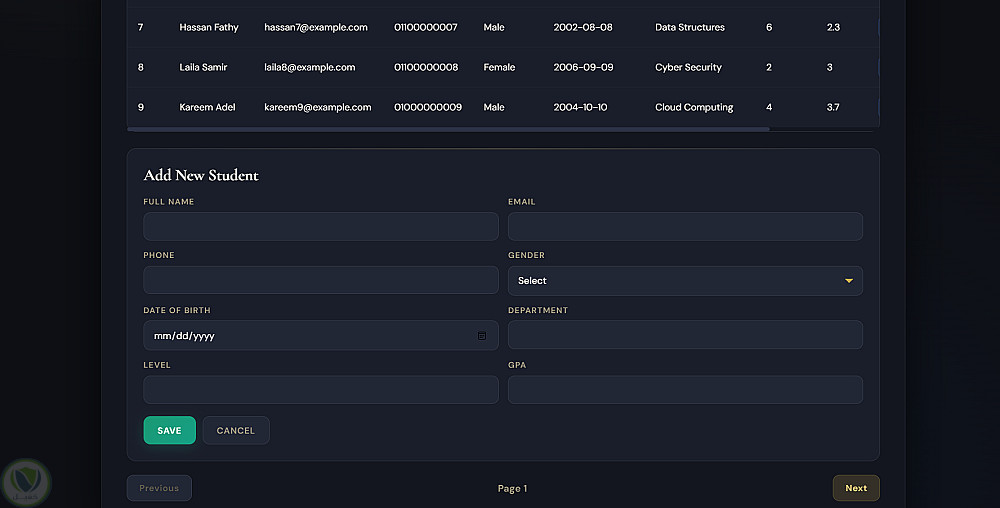
Task: Click email hassan7@example.com
Action: click(x=316, y=27)
